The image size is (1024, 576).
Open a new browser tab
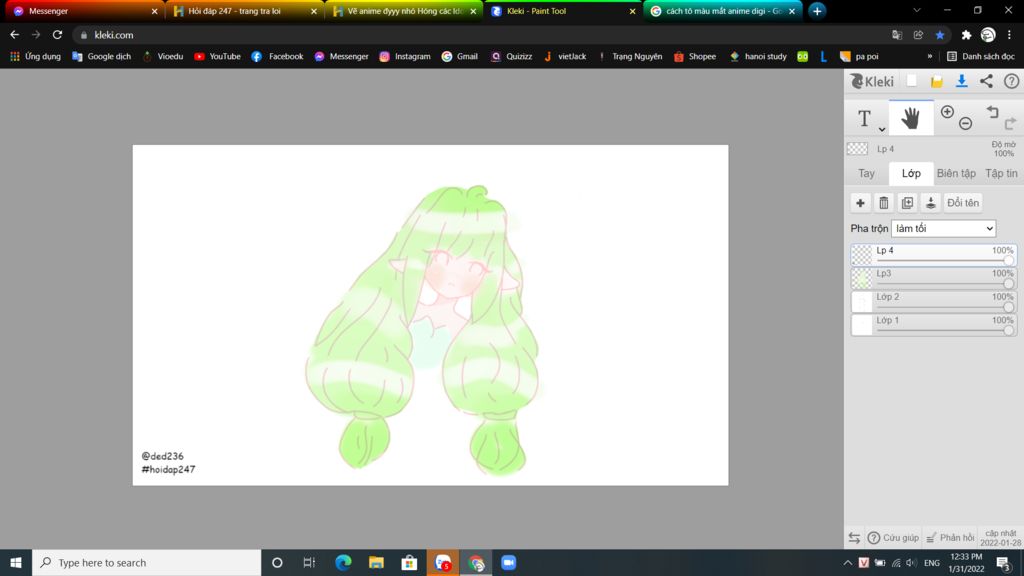coord(817,11)
